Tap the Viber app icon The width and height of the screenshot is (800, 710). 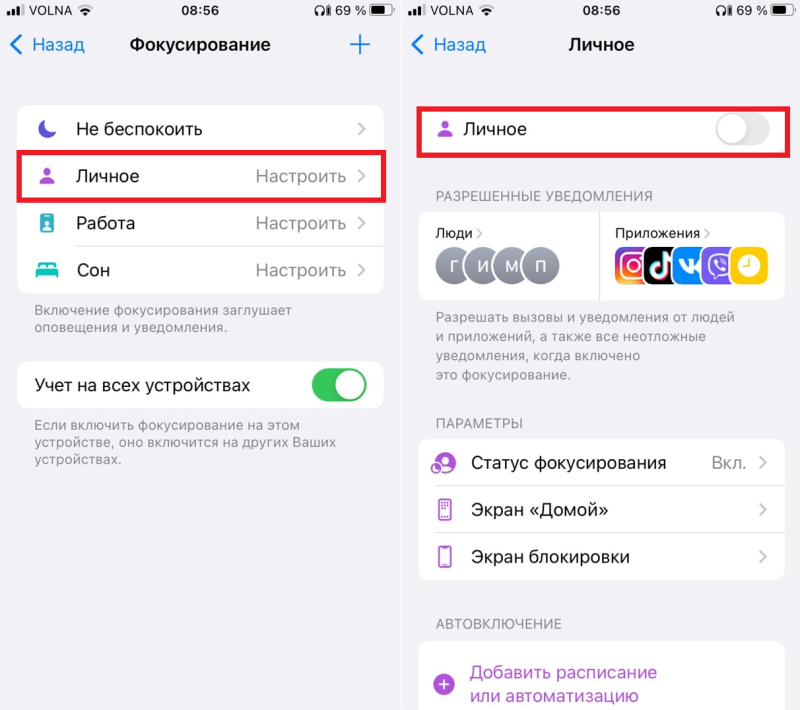[x=717, y=265]
